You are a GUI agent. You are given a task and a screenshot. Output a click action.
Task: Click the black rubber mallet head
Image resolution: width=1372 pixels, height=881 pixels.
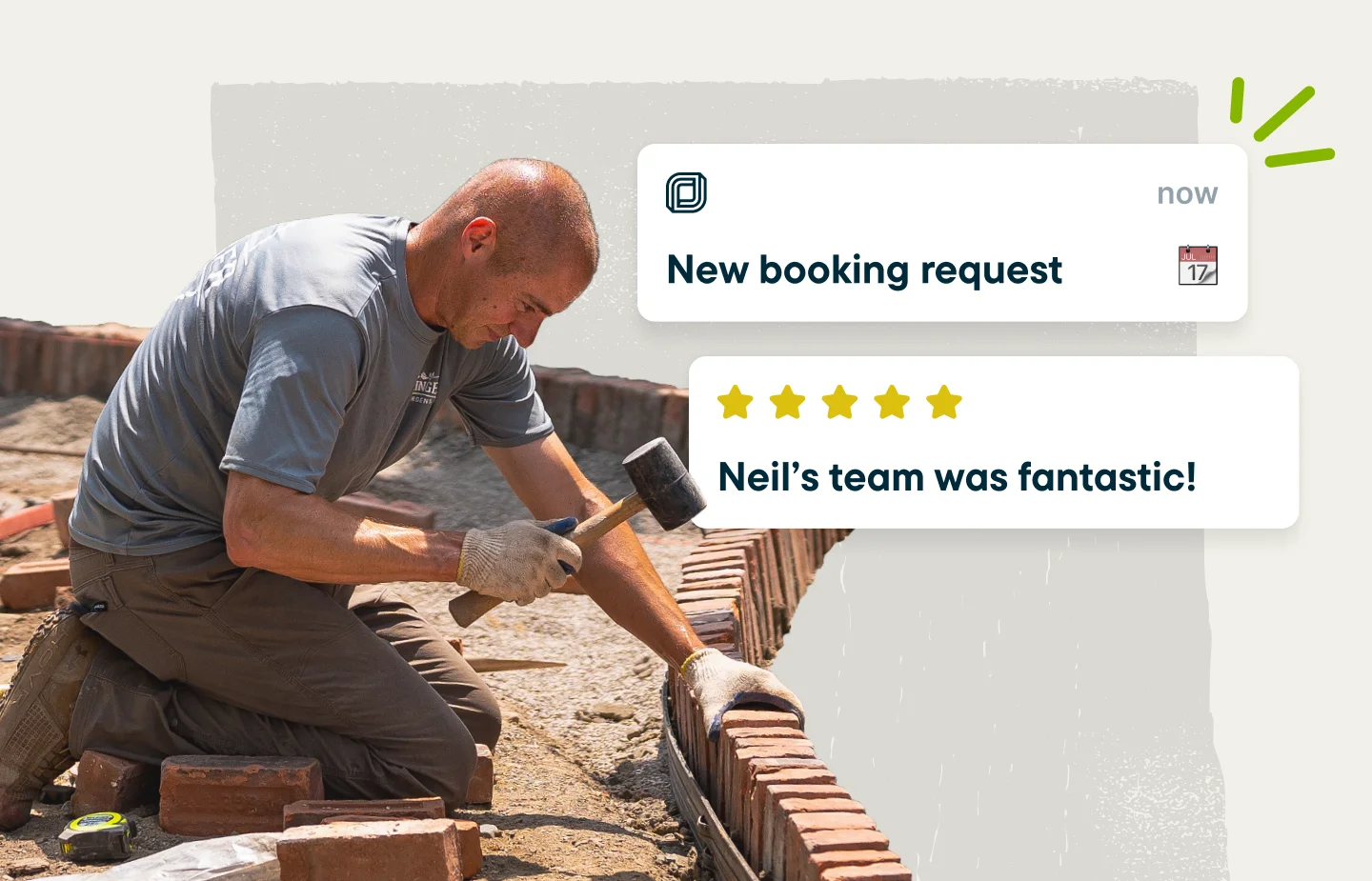click(x=664, y=483)
